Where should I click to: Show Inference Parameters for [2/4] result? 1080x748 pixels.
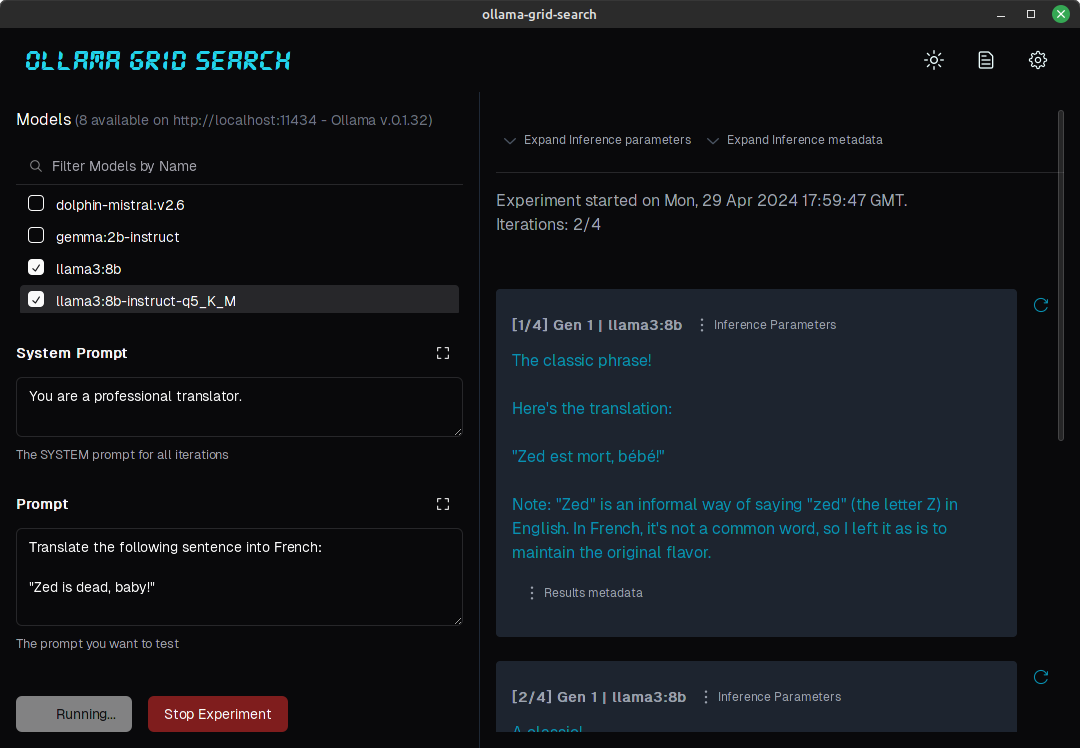[771, 696]
